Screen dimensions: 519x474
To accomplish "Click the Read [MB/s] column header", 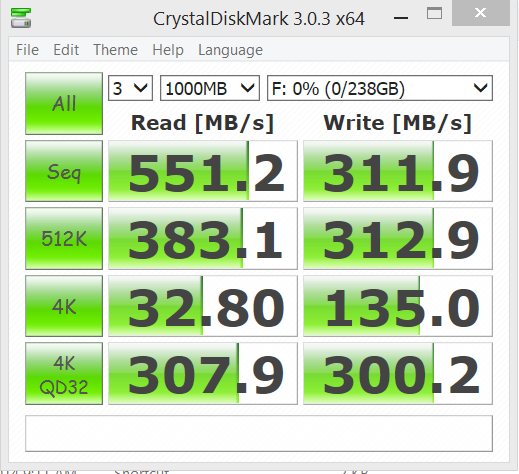I will tap(202, 123).
